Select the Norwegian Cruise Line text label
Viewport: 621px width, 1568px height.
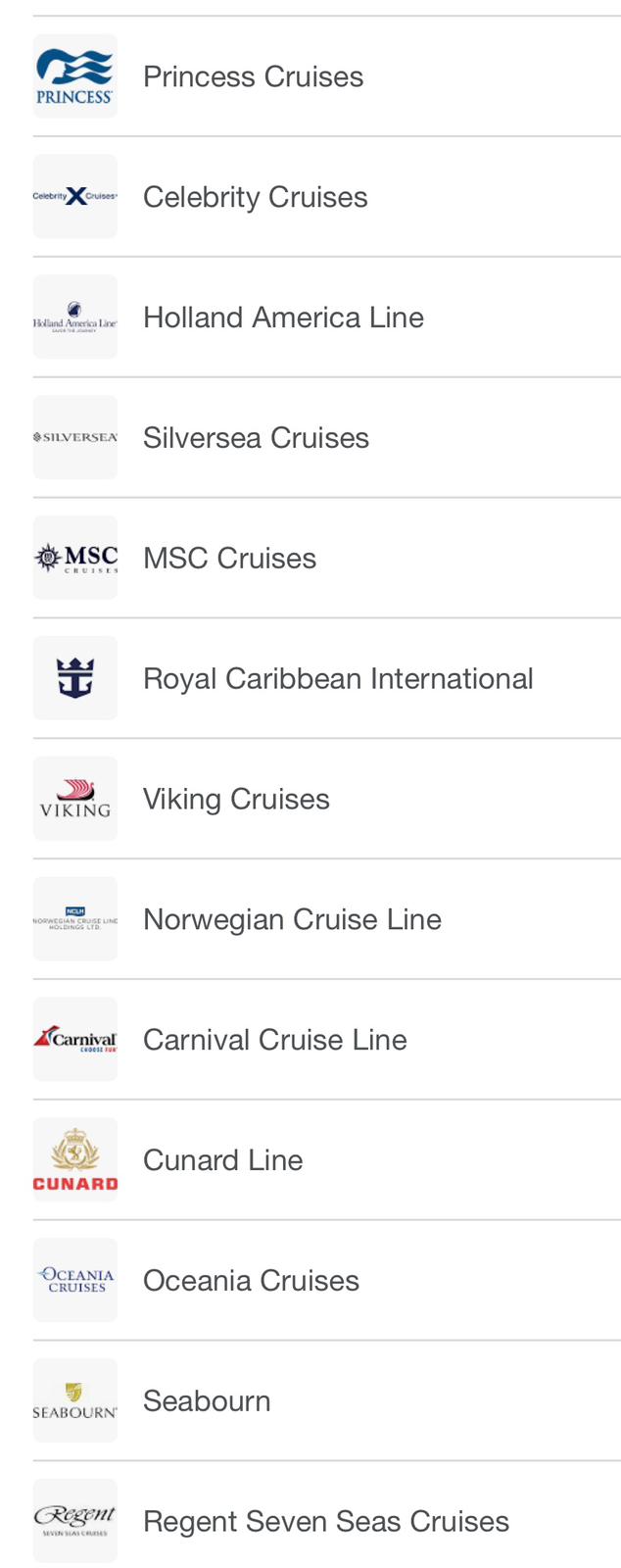pos(292,919)
